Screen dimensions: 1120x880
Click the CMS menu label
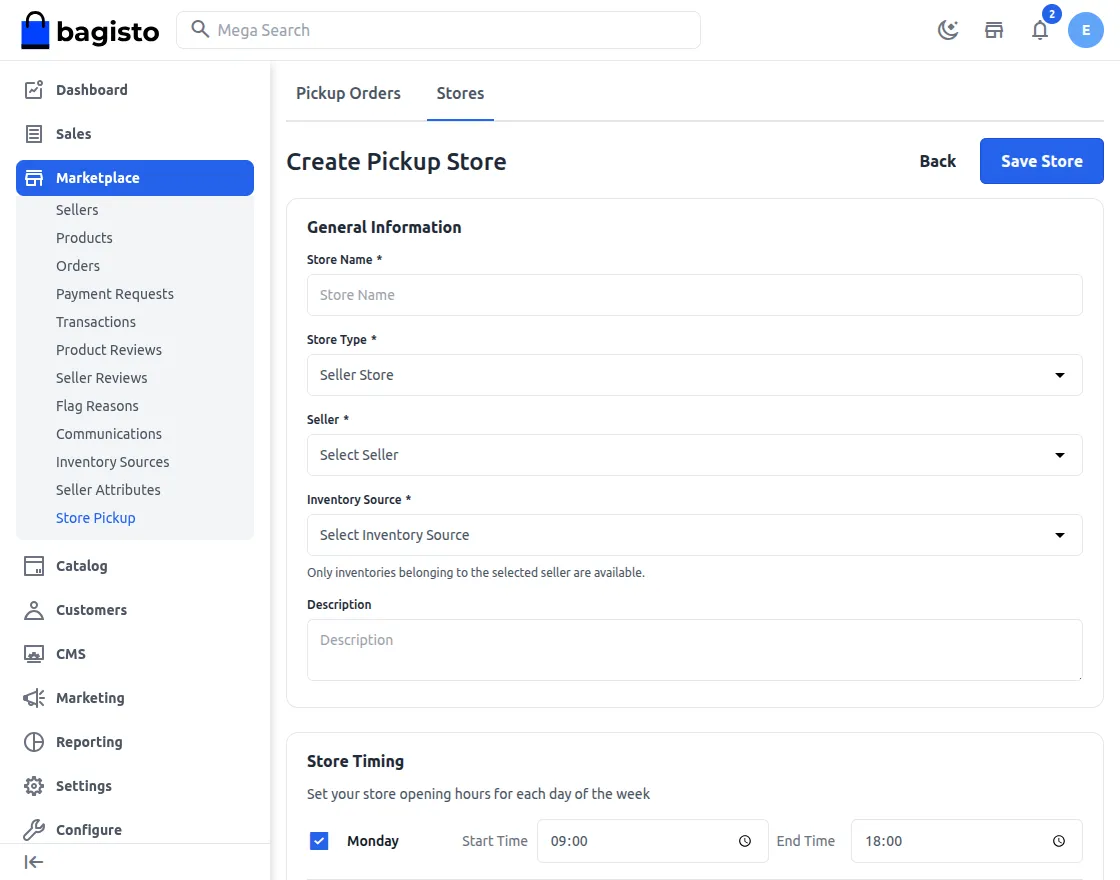pyautogui.click(x=71, y=654)
